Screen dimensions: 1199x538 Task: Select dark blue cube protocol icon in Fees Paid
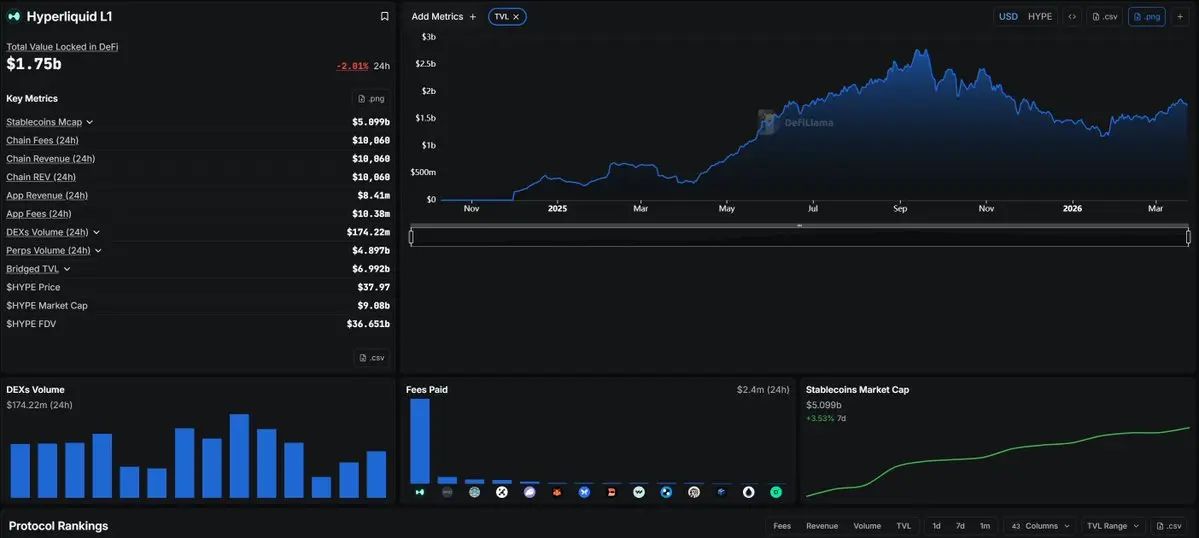tap(722, 493)
